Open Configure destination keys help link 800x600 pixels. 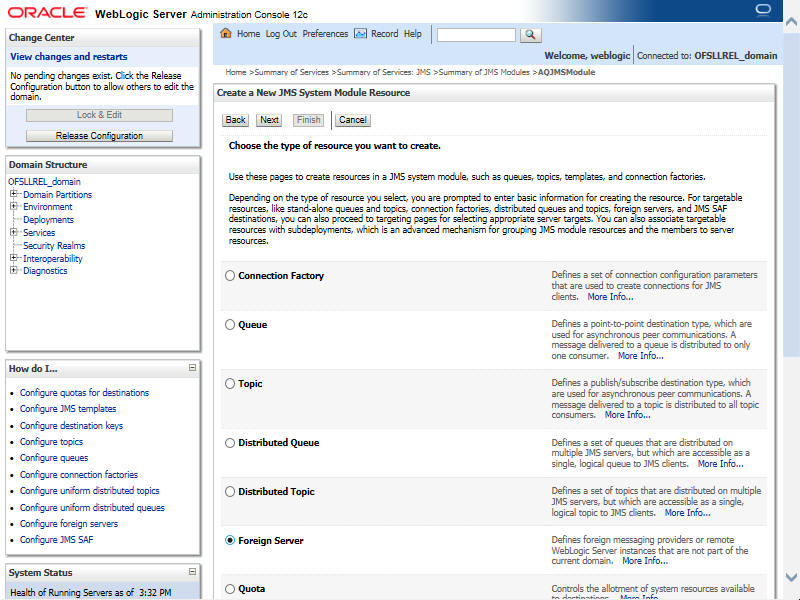(x=71, y=426)
